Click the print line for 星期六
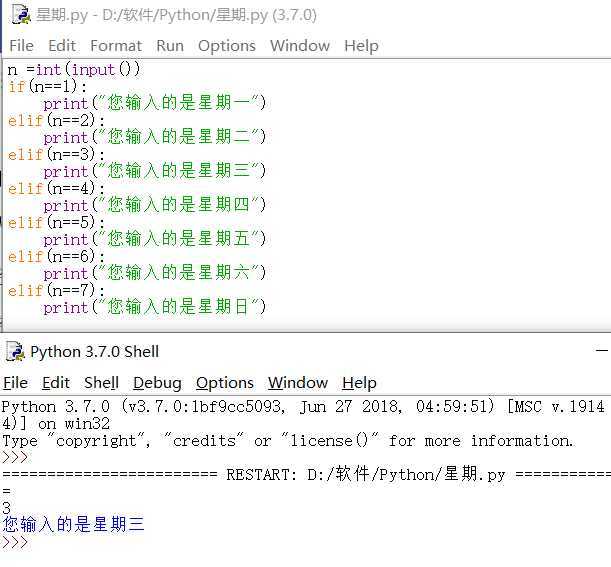Image resolution: width=611 pixels, height=567 pixels. tap(155, 273)
